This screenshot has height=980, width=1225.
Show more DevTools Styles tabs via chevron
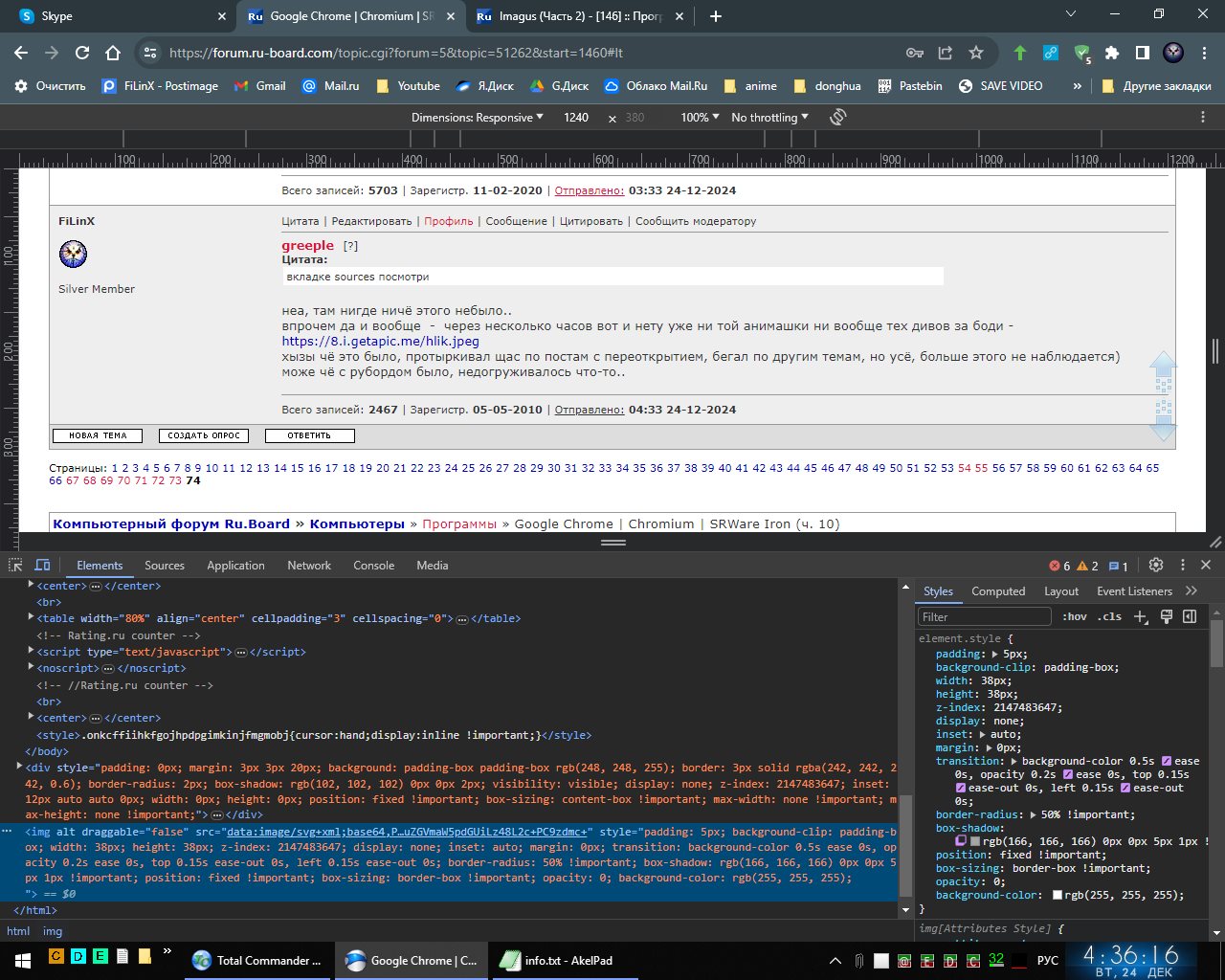pos(1192,590)
